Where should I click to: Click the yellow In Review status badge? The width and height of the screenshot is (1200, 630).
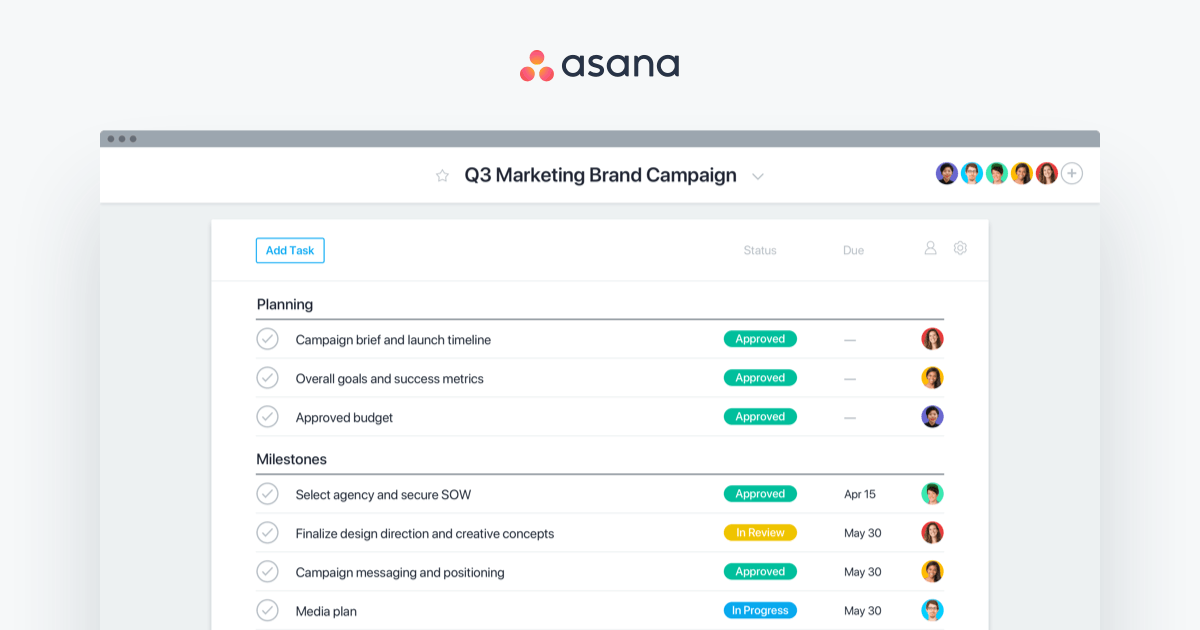click(760, 532)
